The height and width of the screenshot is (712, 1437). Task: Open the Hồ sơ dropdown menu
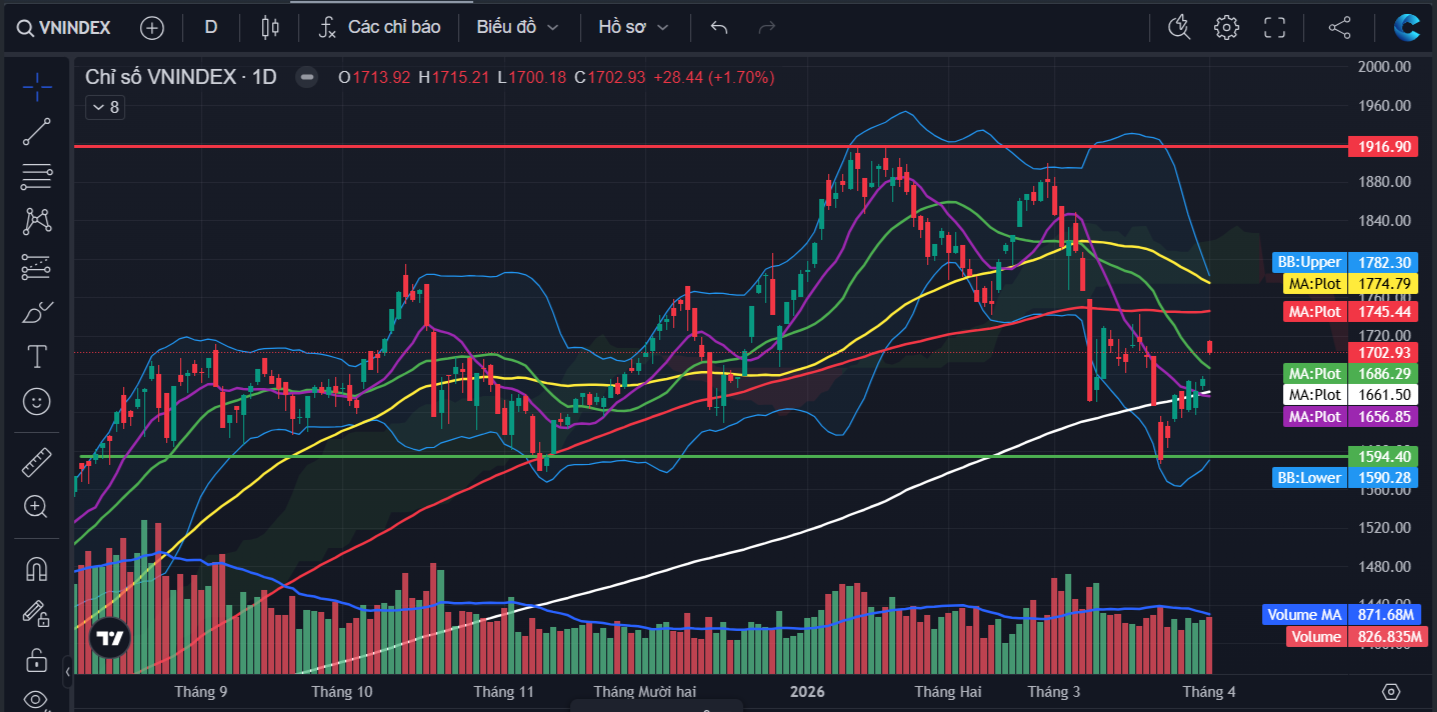coord(633,27)
